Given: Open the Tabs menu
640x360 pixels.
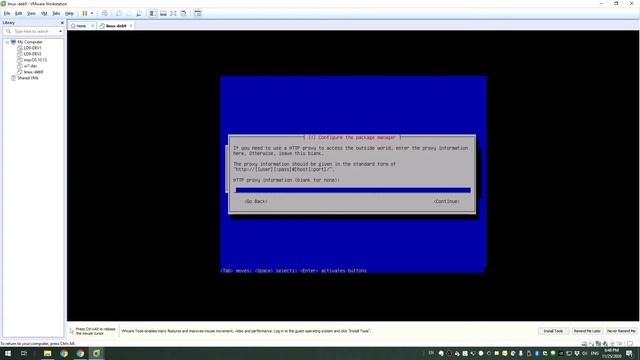Looking at the screenshot, I should [x=56, y=13].
